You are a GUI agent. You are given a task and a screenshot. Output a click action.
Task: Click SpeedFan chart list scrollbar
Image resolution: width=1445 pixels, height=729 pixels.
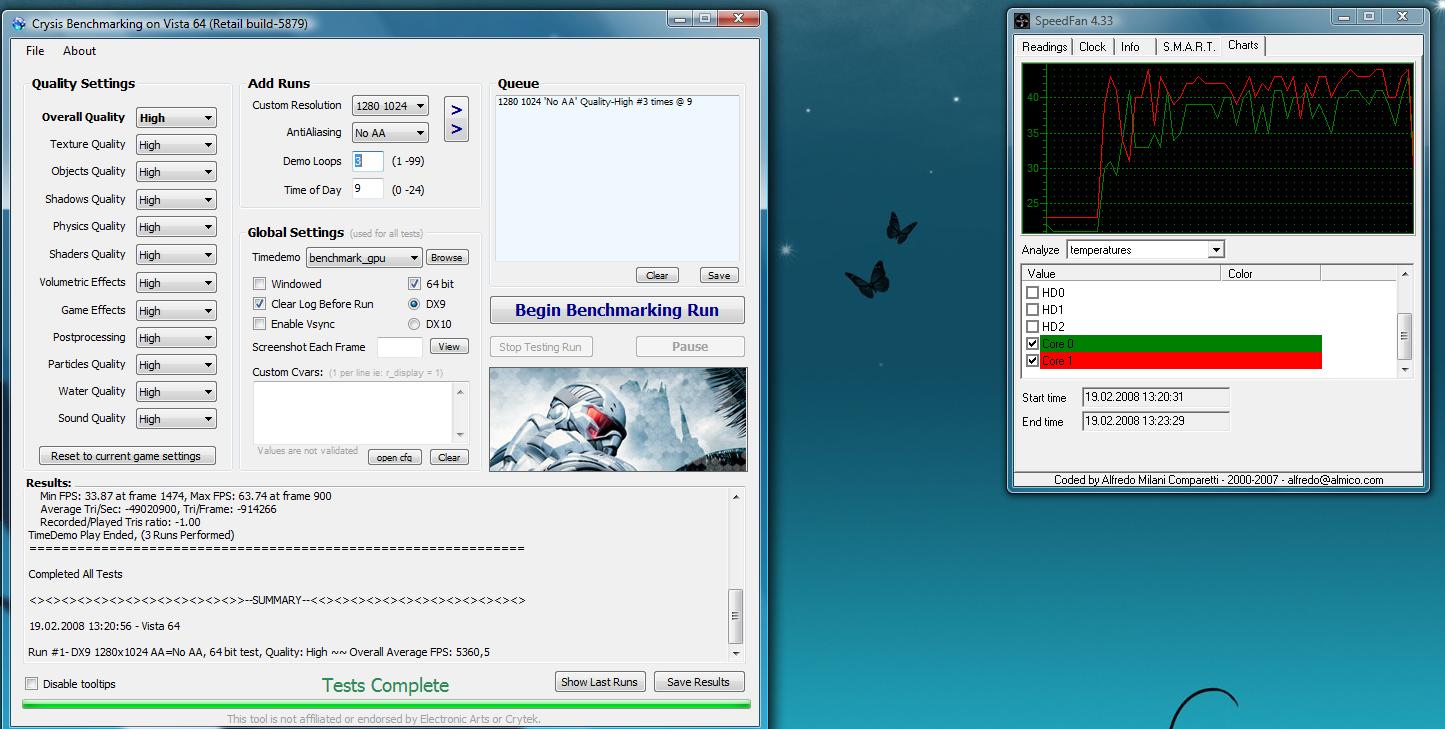(x=1405, y=335)
